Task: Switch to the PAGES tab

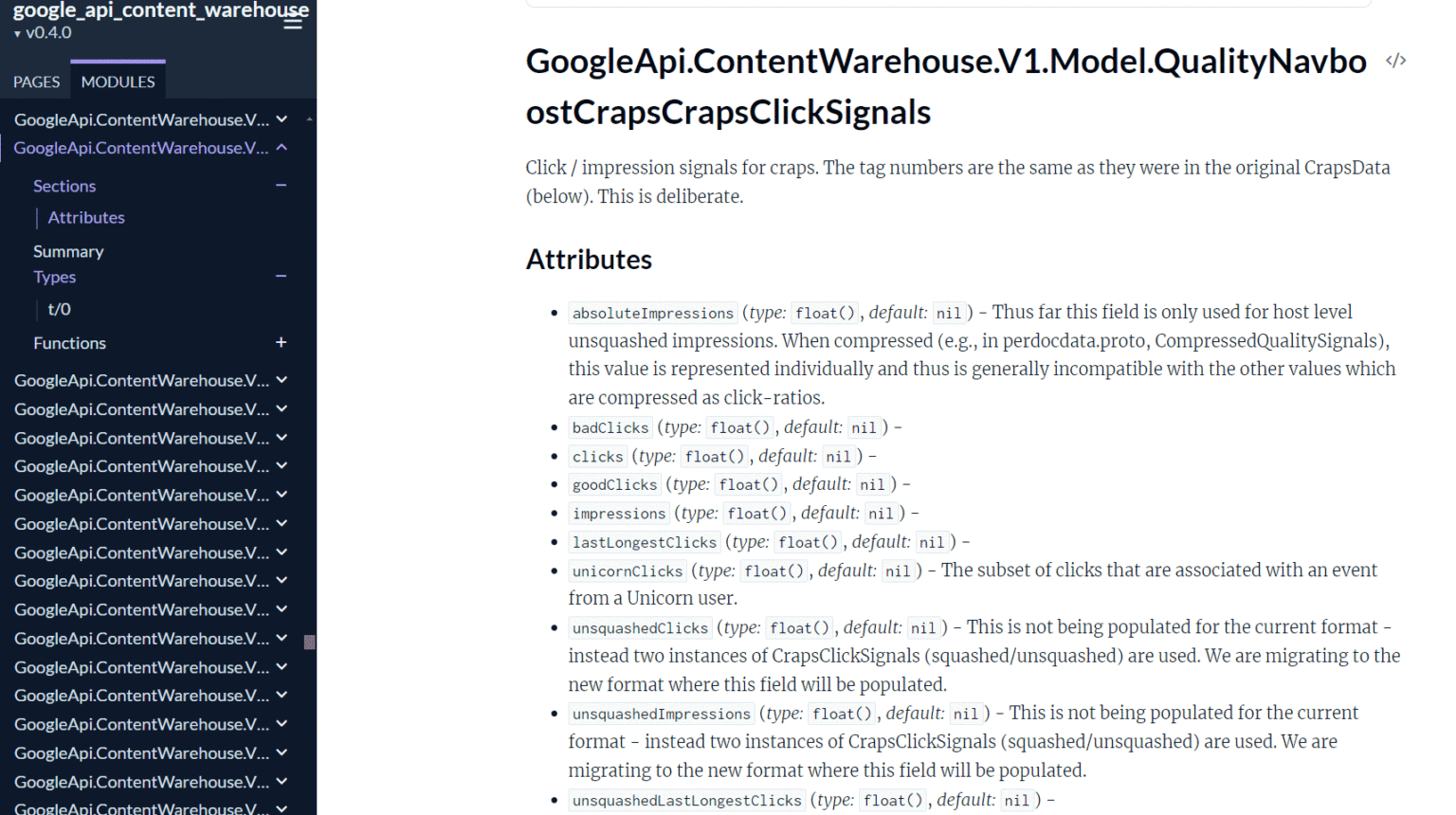Action: pyautogui.click(x=35, y=81)
